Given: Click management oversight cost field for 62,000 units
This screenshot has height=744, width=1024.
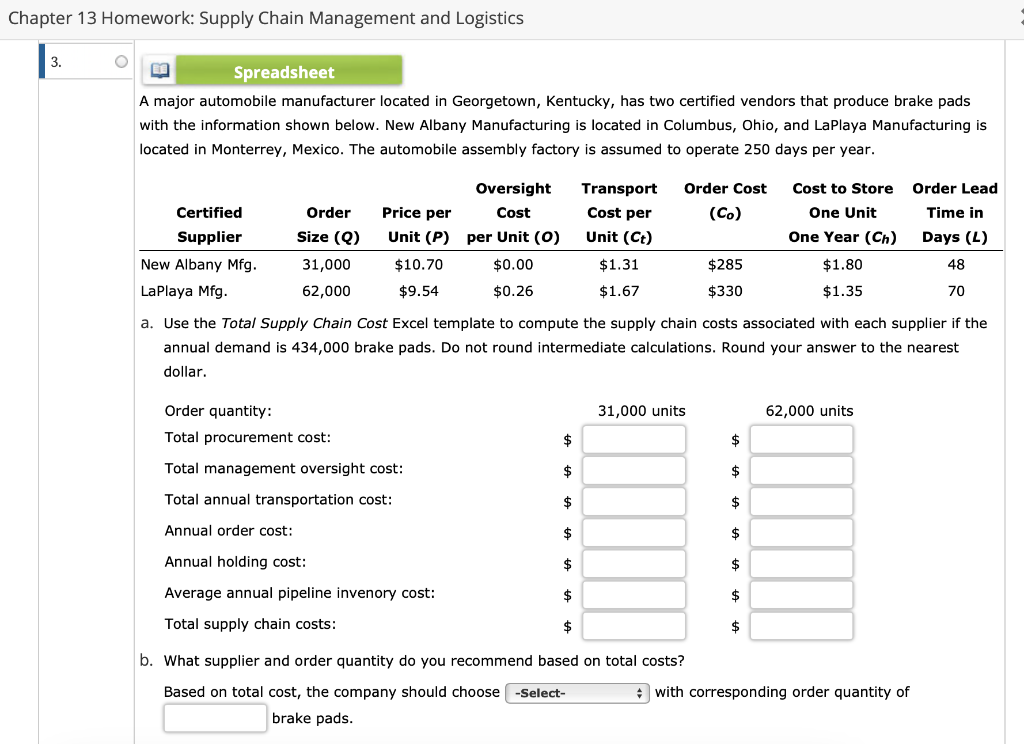Looking at the screenshot, I should [x=801, y=469].
